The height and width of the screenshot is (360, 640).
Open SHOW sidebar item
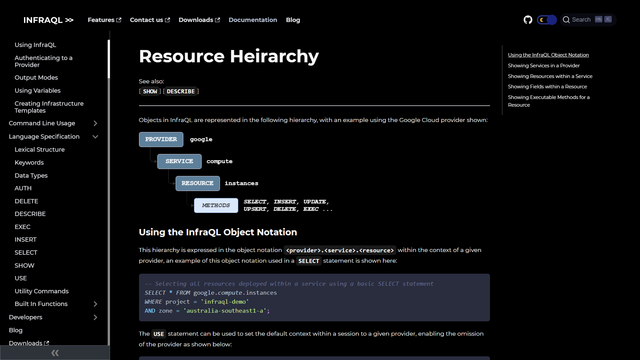click(x=24, y=266)
